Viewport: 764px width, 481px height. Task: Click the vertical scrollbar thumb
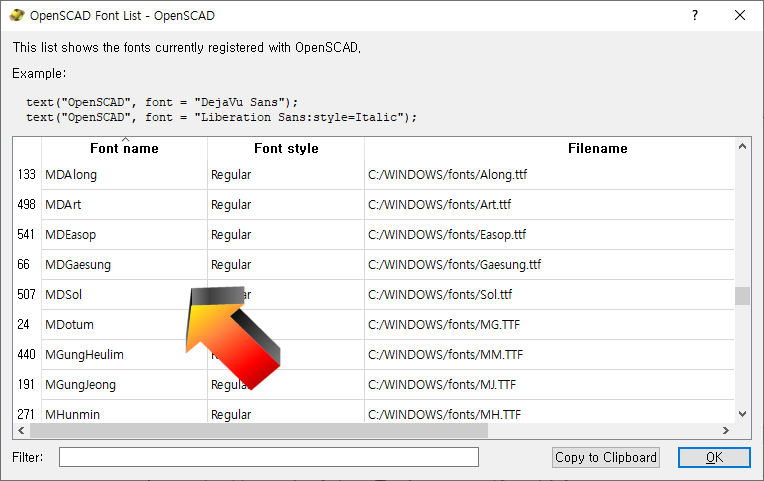(x=742, y=296)
